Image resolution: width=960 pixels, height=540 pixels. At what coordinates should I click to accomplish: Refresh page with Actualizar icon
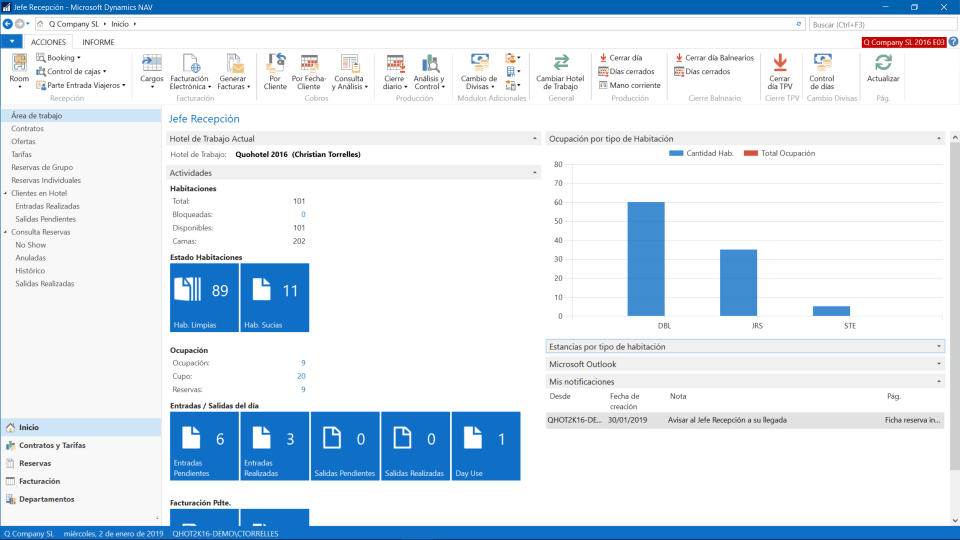[x=883, y=68]
